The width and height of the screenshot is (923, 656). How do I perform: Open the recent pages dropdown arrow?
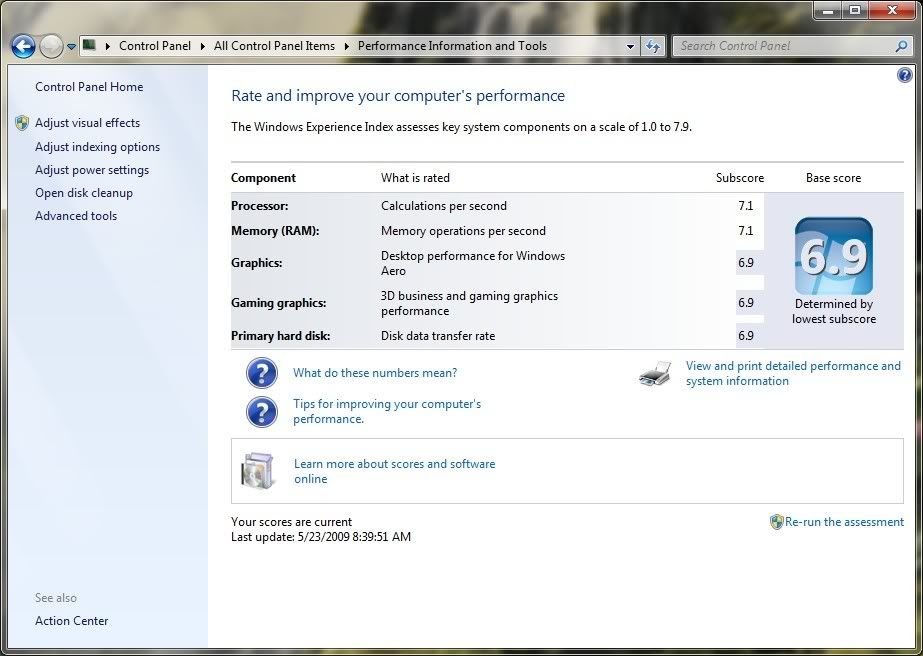(71, 47)
